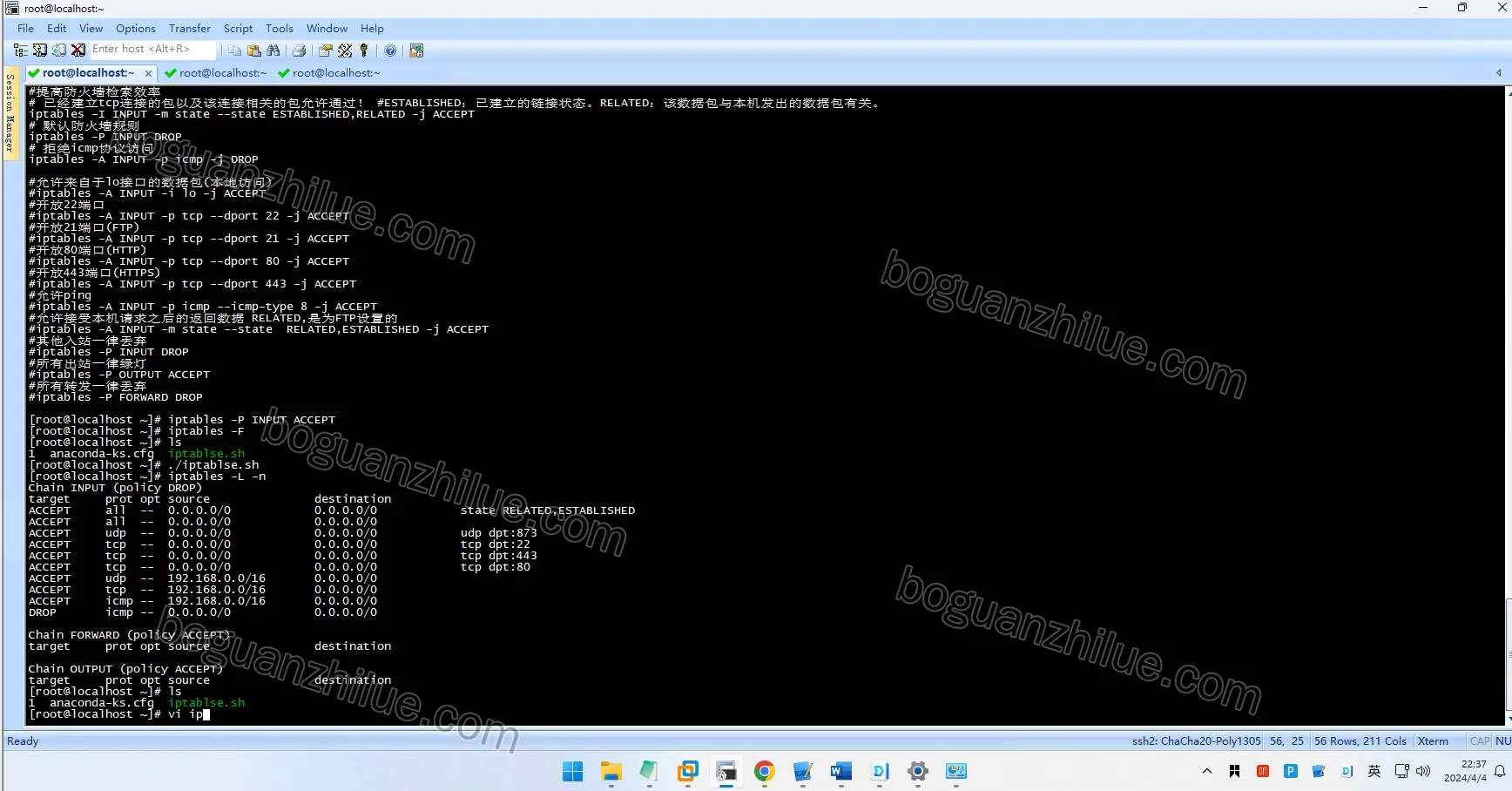Click the Help question mark icon
The image size is (1512, 791).
390,51
